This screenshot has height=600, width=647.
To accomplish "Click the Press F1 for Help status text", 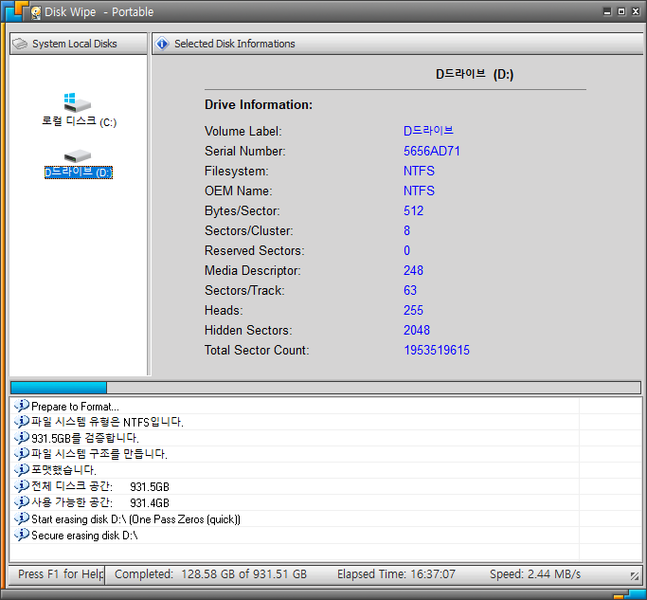I will coord(60,574).
